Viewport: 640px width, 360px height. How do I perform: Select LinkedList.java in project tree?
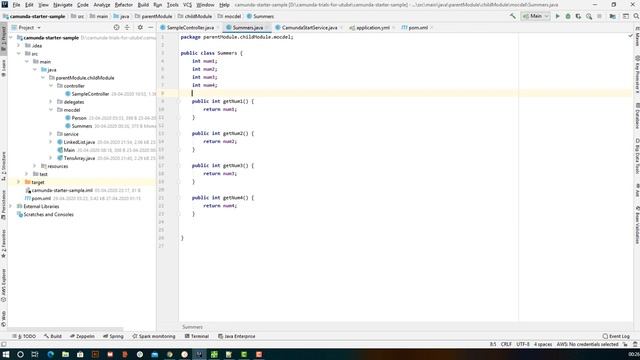(79, 142)
